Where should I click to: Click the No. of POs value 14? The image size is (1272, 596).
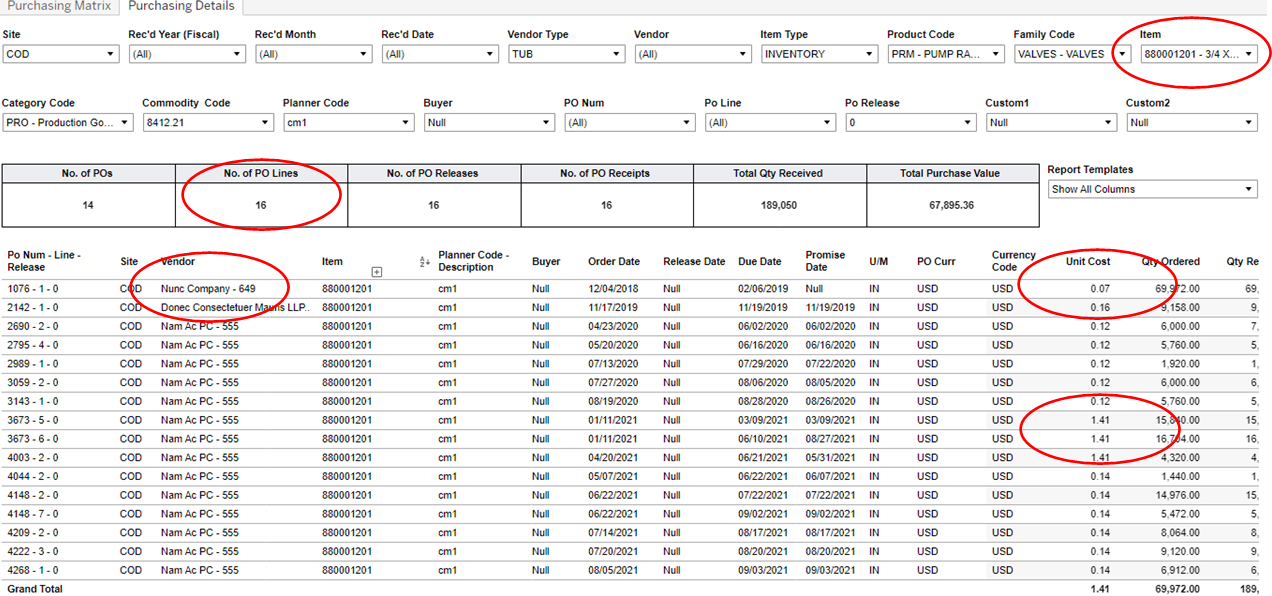coord(89,204)
